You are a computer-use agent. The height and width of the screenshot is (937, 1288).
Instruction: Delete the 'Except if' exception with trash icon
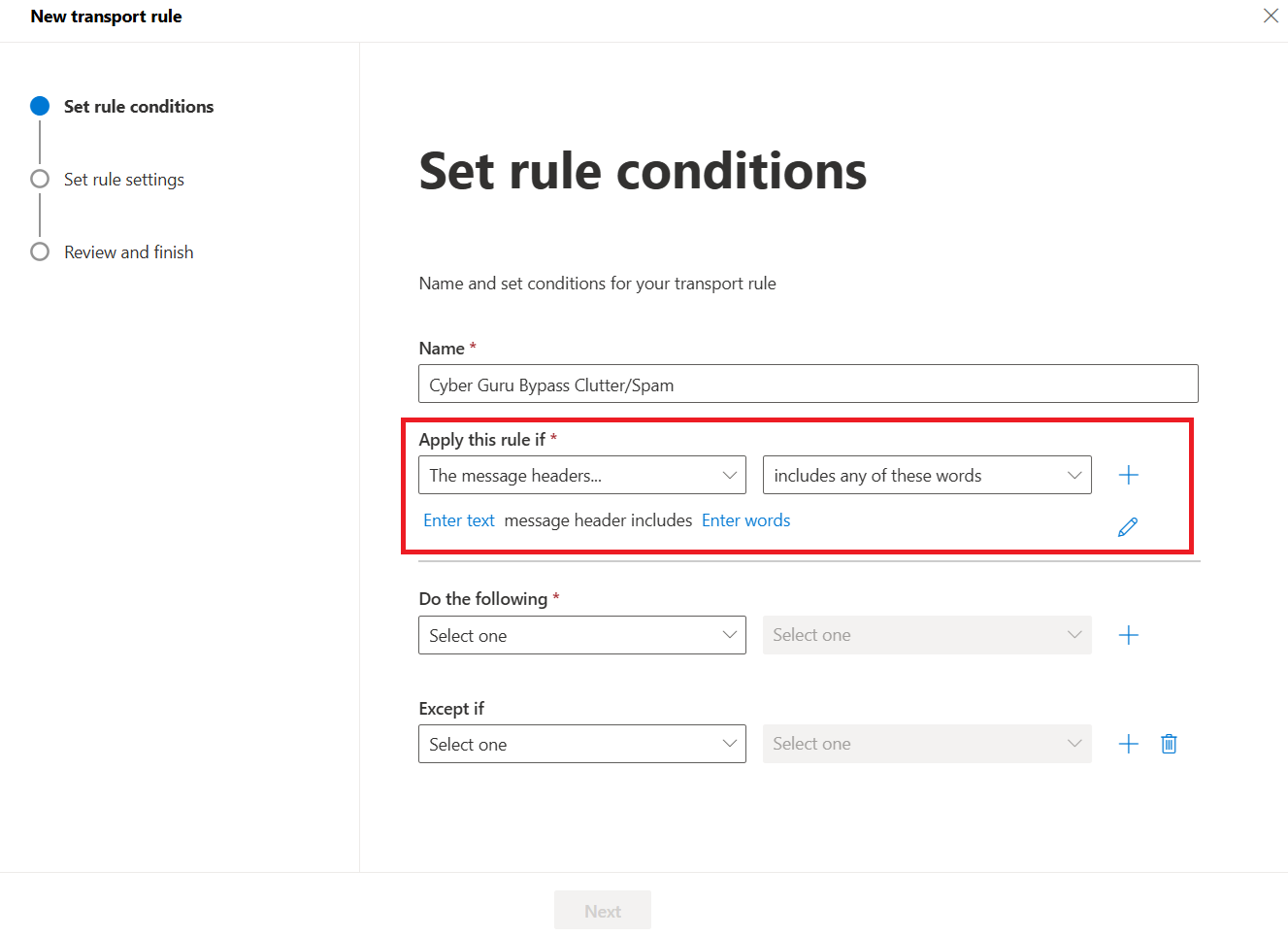click(1169, 744)
